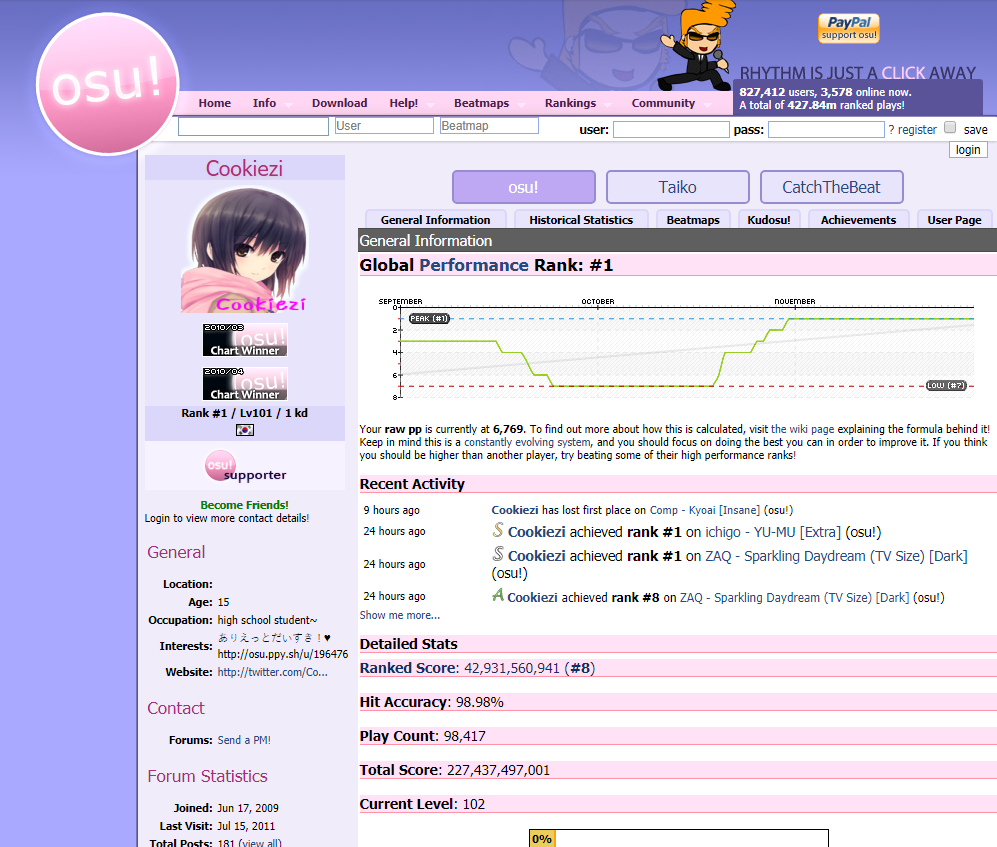Focus the password login field
Viewport: 997px width, 847px height.
tap(826, 130)
